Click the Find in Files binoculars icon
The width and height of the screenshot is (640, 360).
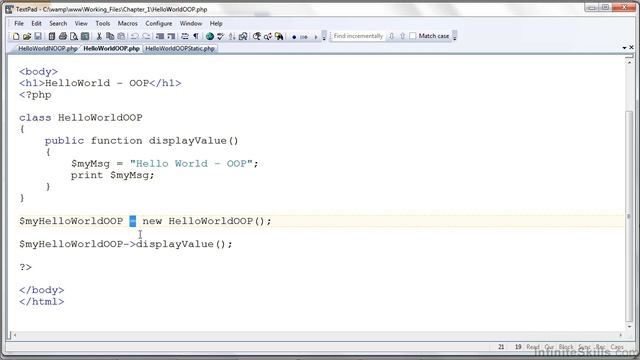[279, 36]
